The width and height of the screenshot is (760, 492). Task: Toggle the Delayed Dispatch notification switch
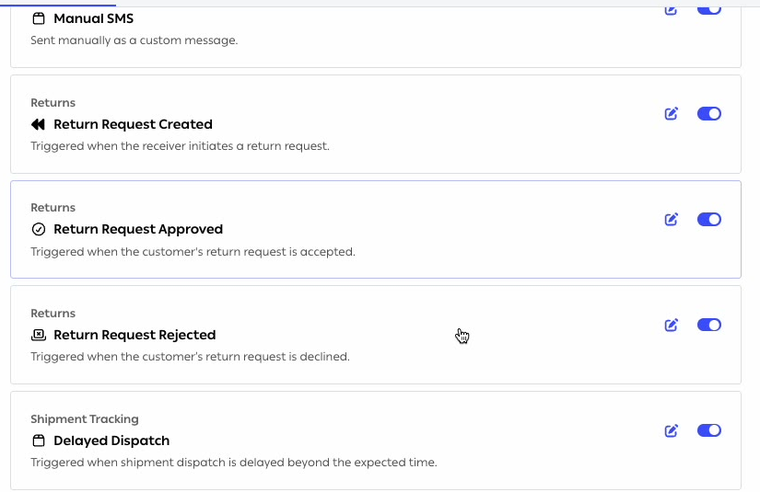tap(709, 430)
